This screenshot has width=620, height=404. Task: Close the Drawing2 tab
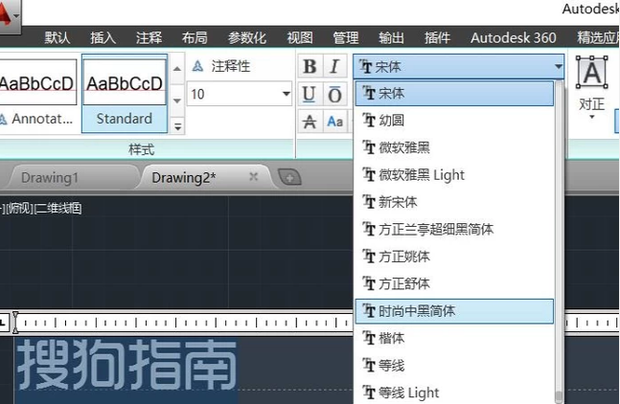pyautogui.click(x=254, y=176)
